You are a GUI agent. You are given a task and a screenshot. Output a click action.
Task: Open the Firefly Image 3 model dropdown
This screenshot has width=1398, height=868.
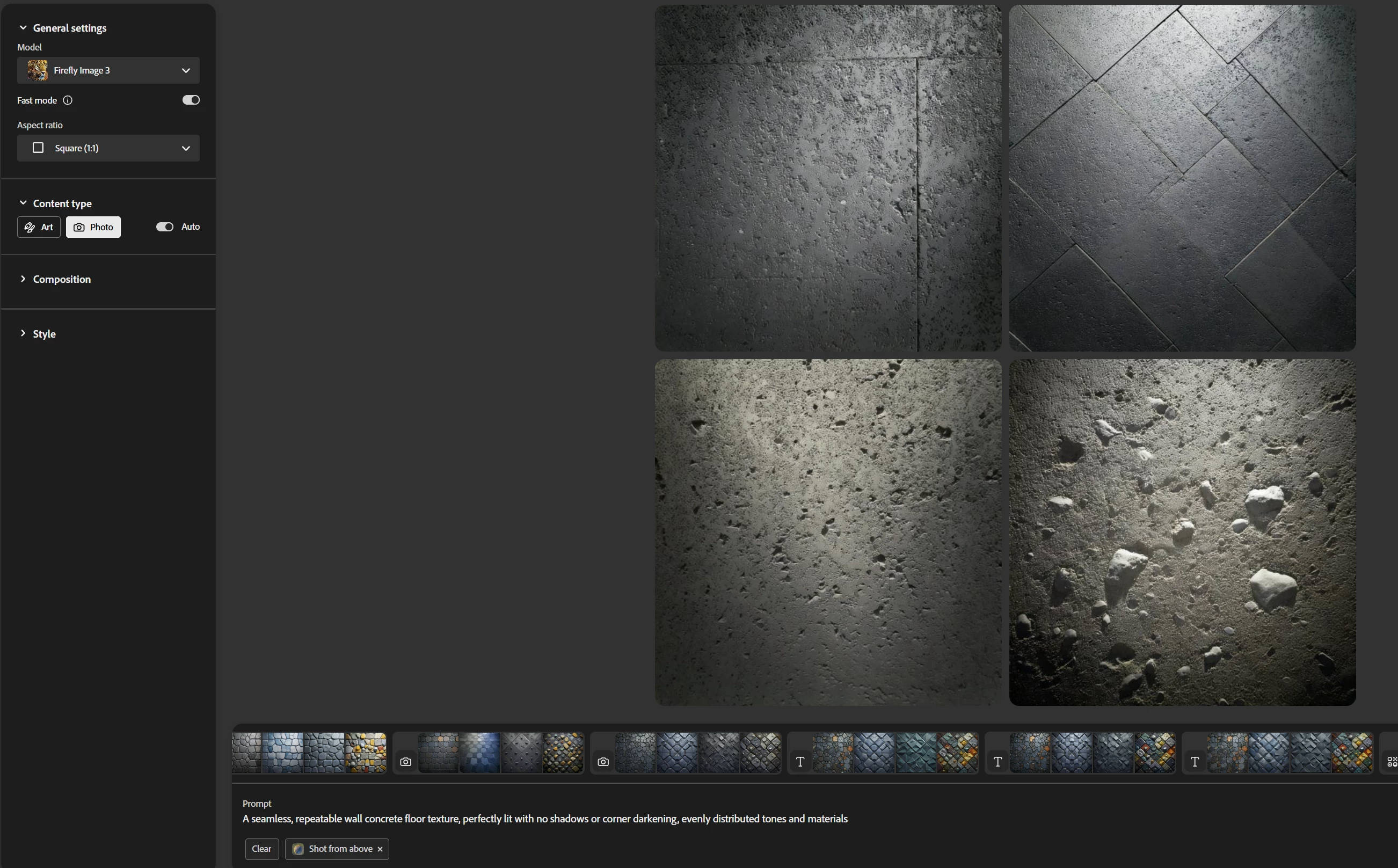[x=108, y=71]
